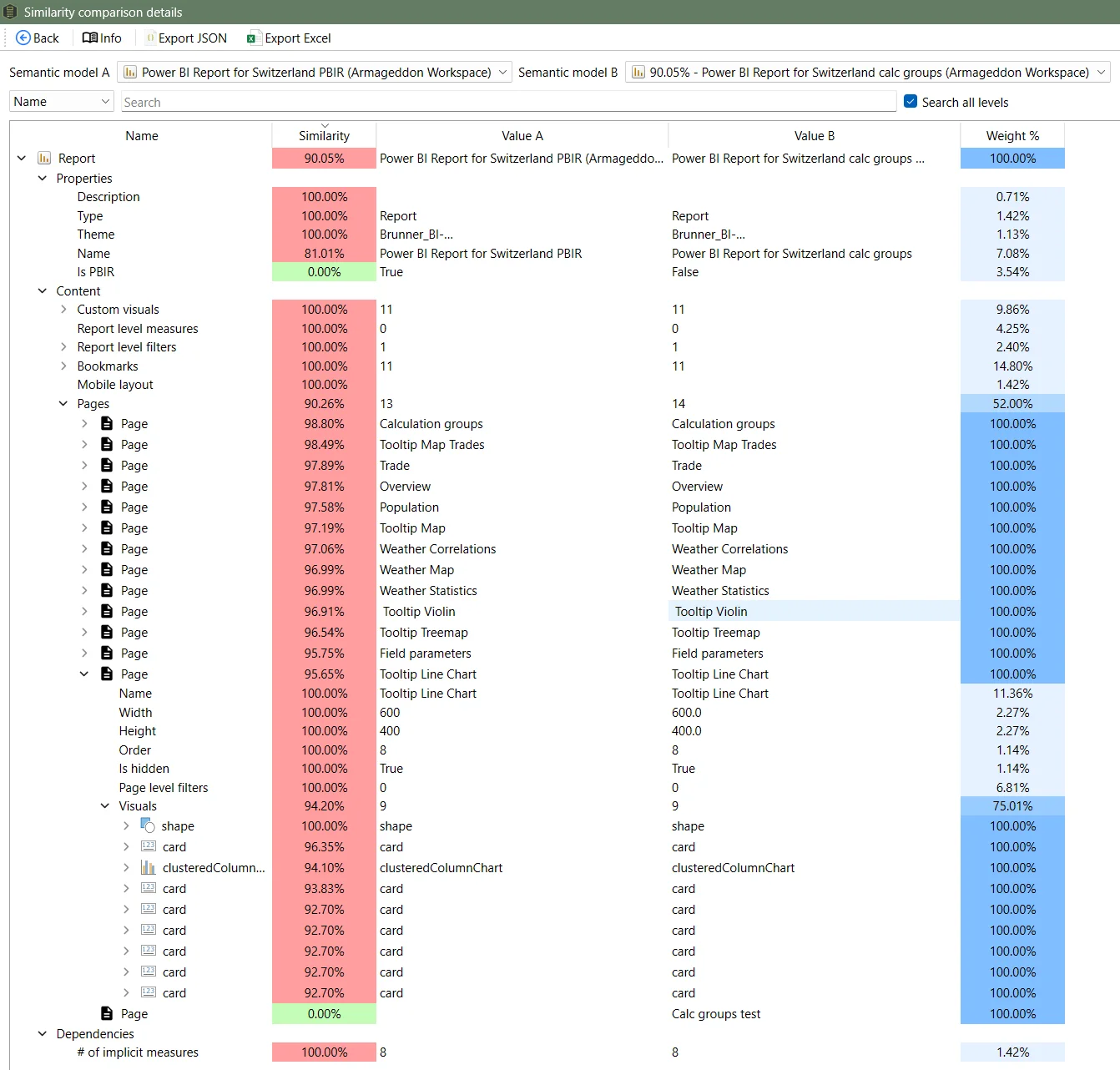The width and height of the screenshot is (1120, 1070).
Task: Collapse the Dependencies node
Action: 43,1033
